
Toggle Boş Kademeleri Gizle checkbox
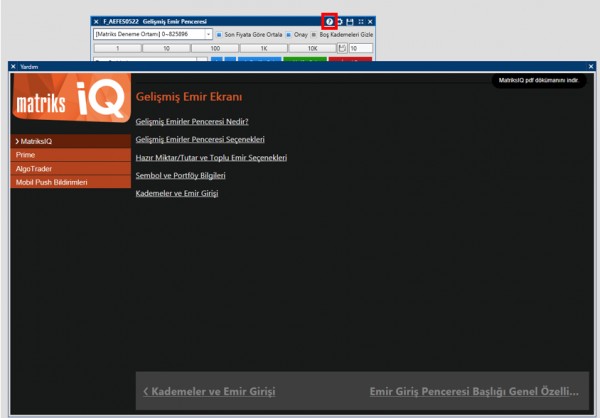[x=314, y=35]
